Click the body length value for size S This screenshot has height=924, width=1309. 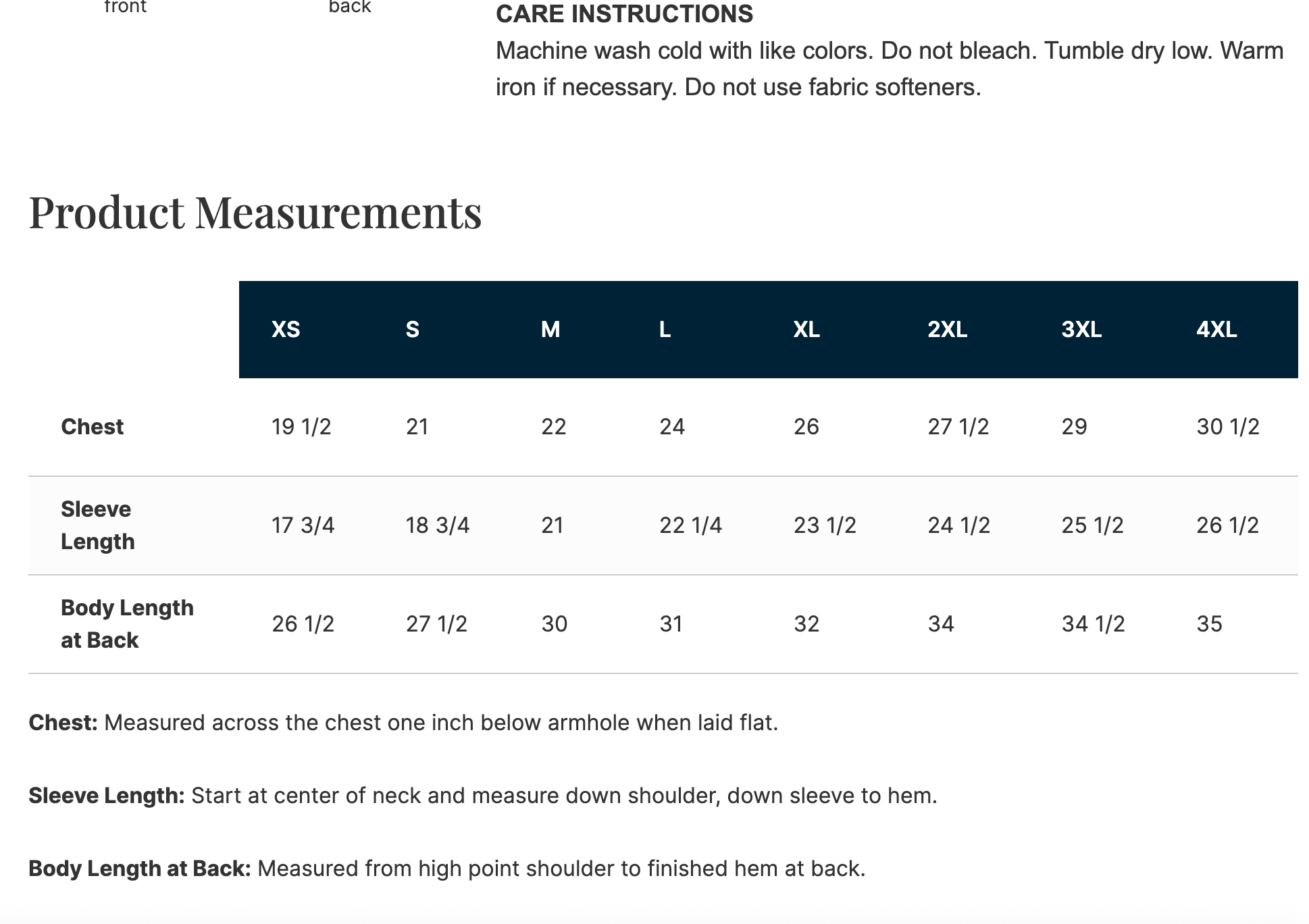click(x=436, y=624)
